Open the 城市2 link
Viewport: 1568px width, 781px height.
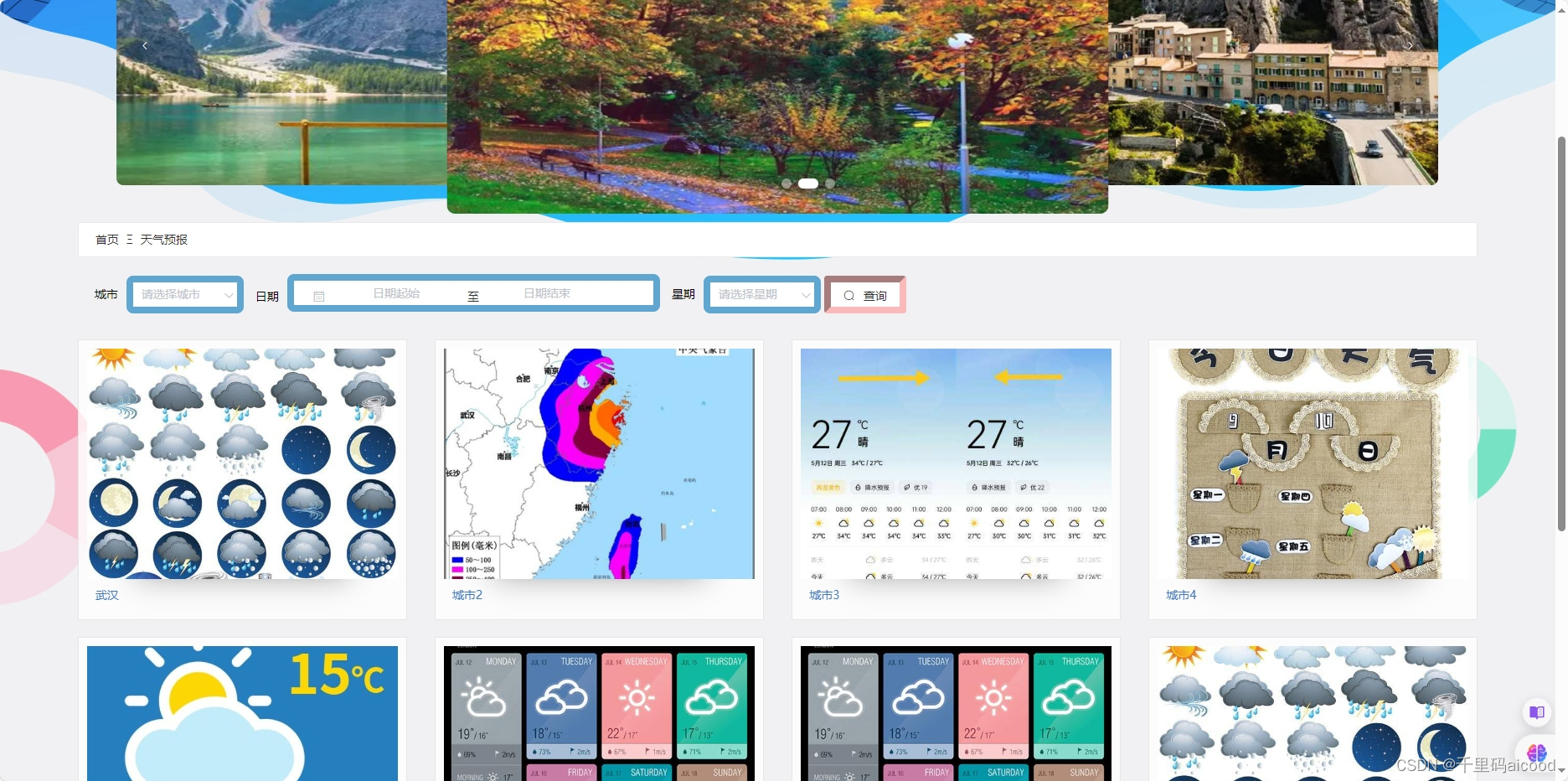pyautogui.click(x=467, y=595)
